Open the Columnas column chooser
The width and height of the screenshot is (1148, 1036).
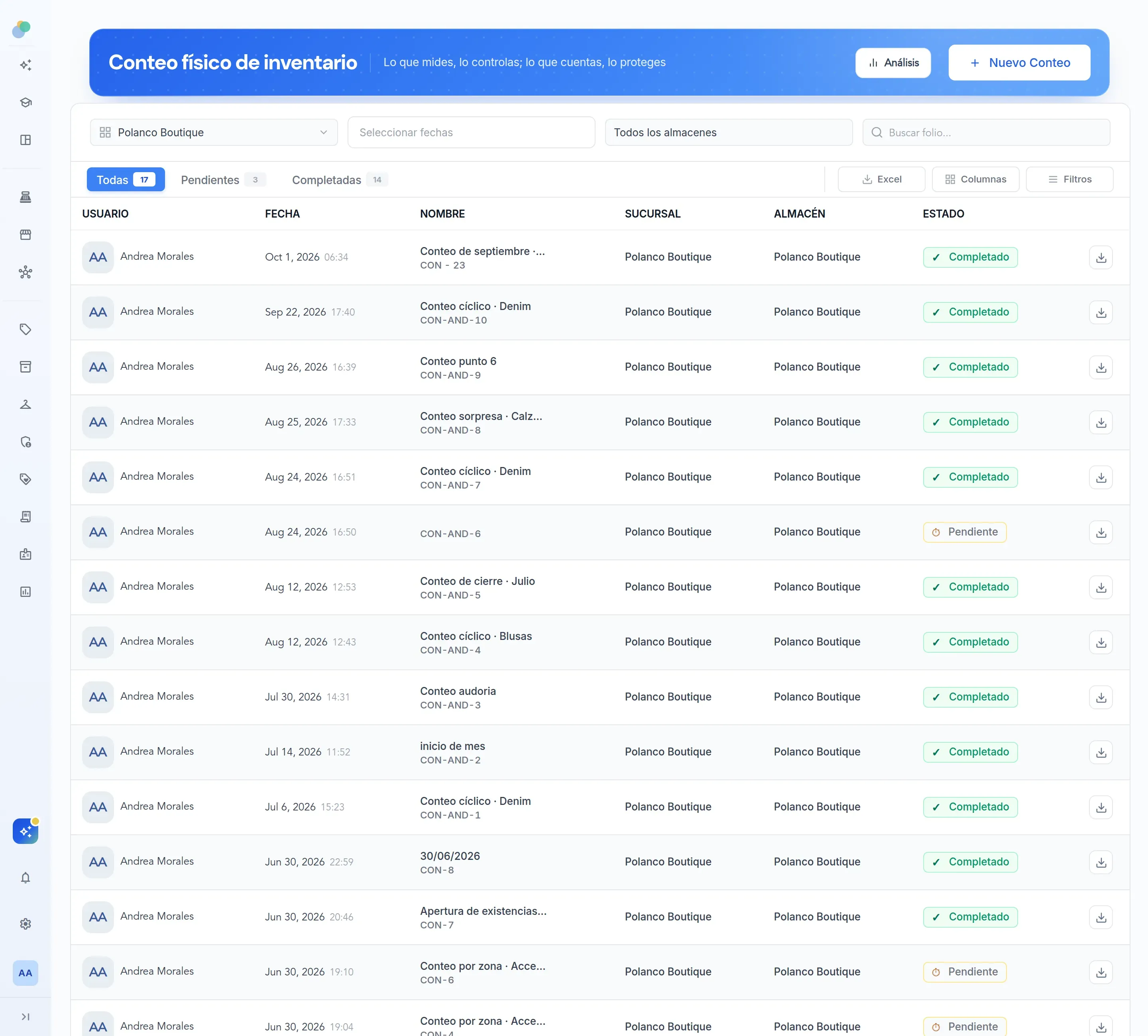pyautogui.click(x=975, y=179)
